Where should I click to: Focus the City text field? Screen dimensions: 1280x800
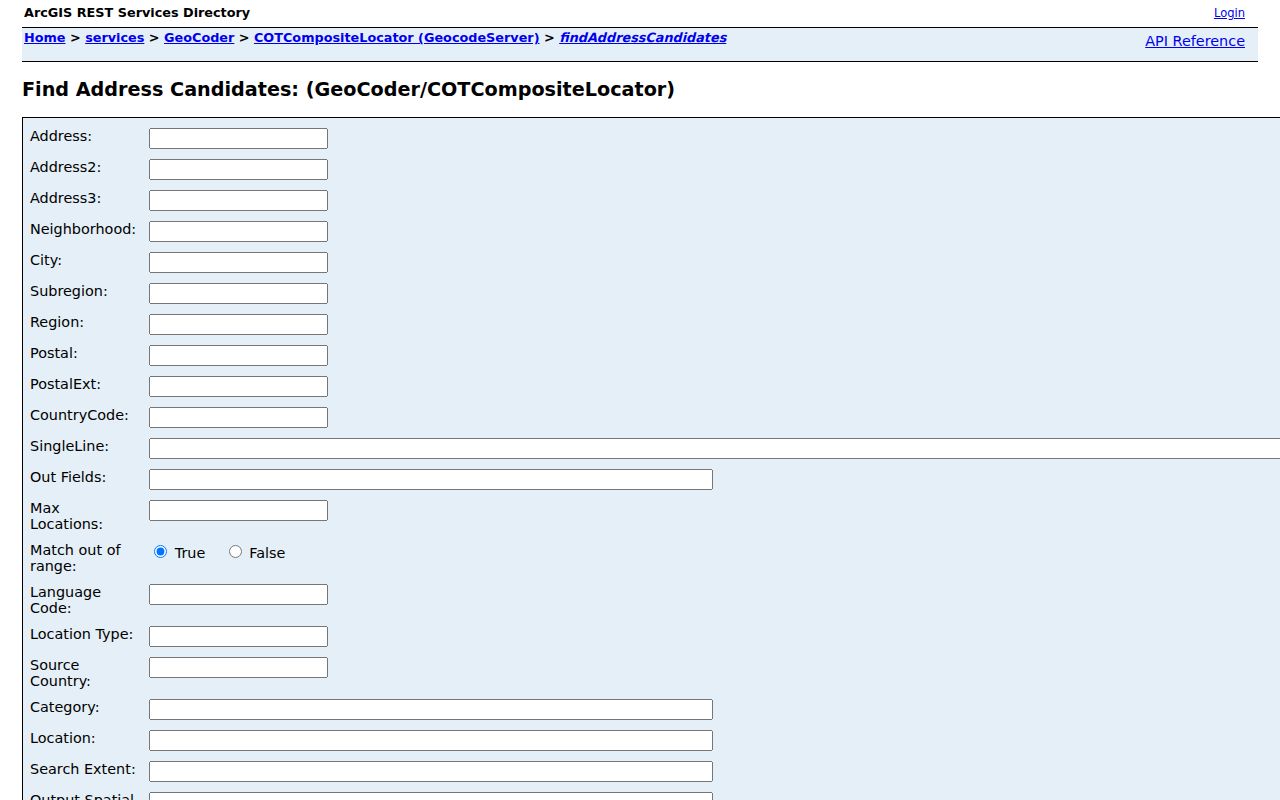(x=238, y=263)
